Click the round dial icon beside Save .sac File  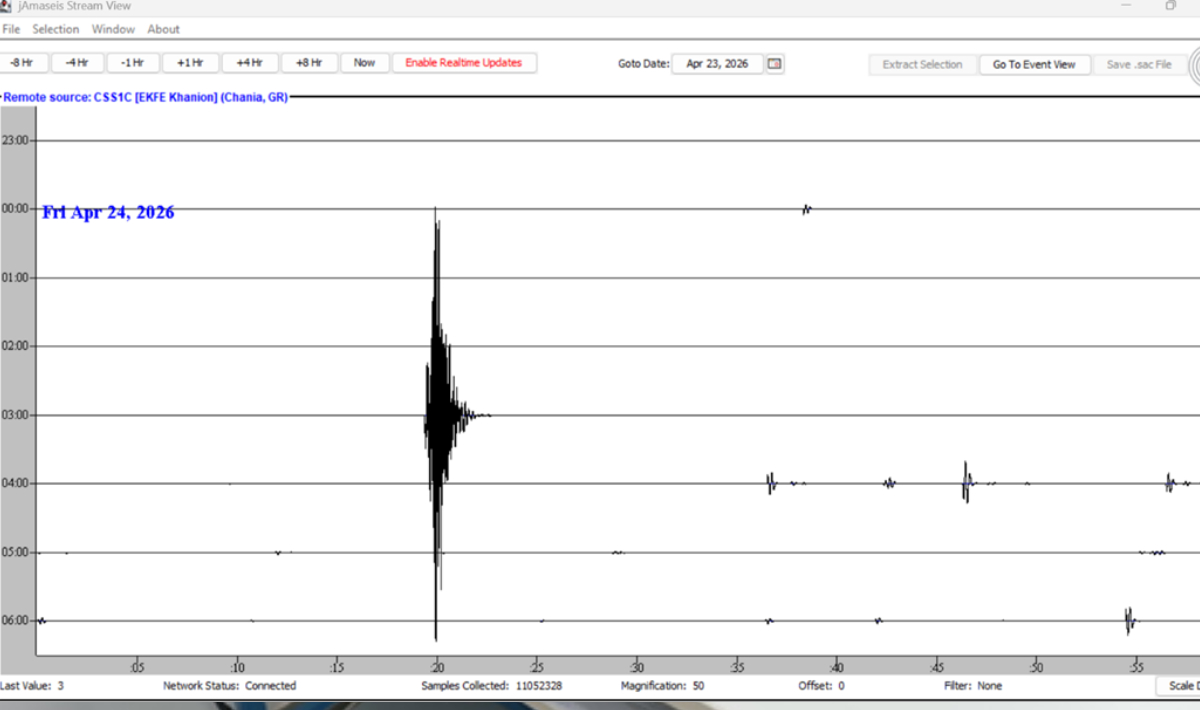pyautogui.click(x=1194, y=65)
